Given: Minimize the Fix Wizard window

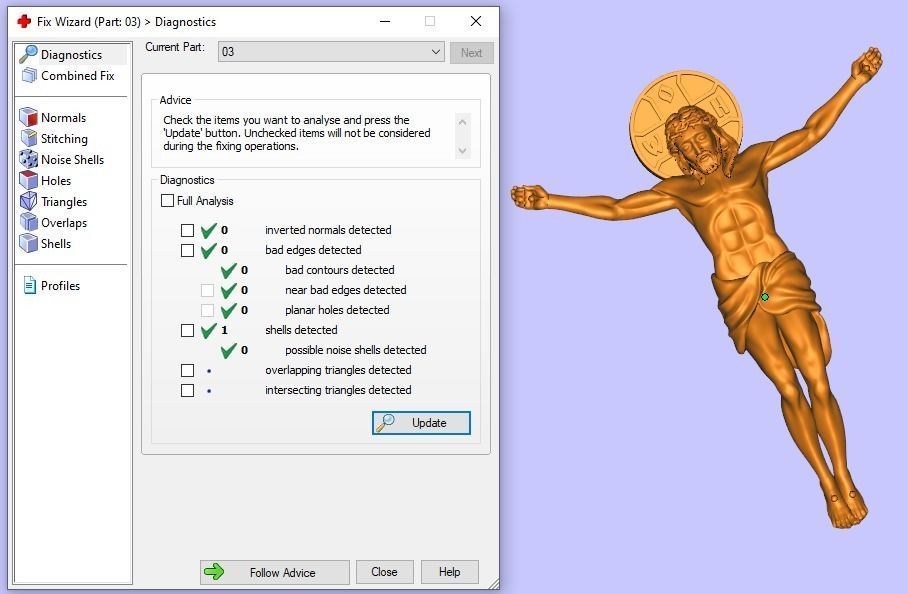Looking at the screenshot, I should point(385,21).
